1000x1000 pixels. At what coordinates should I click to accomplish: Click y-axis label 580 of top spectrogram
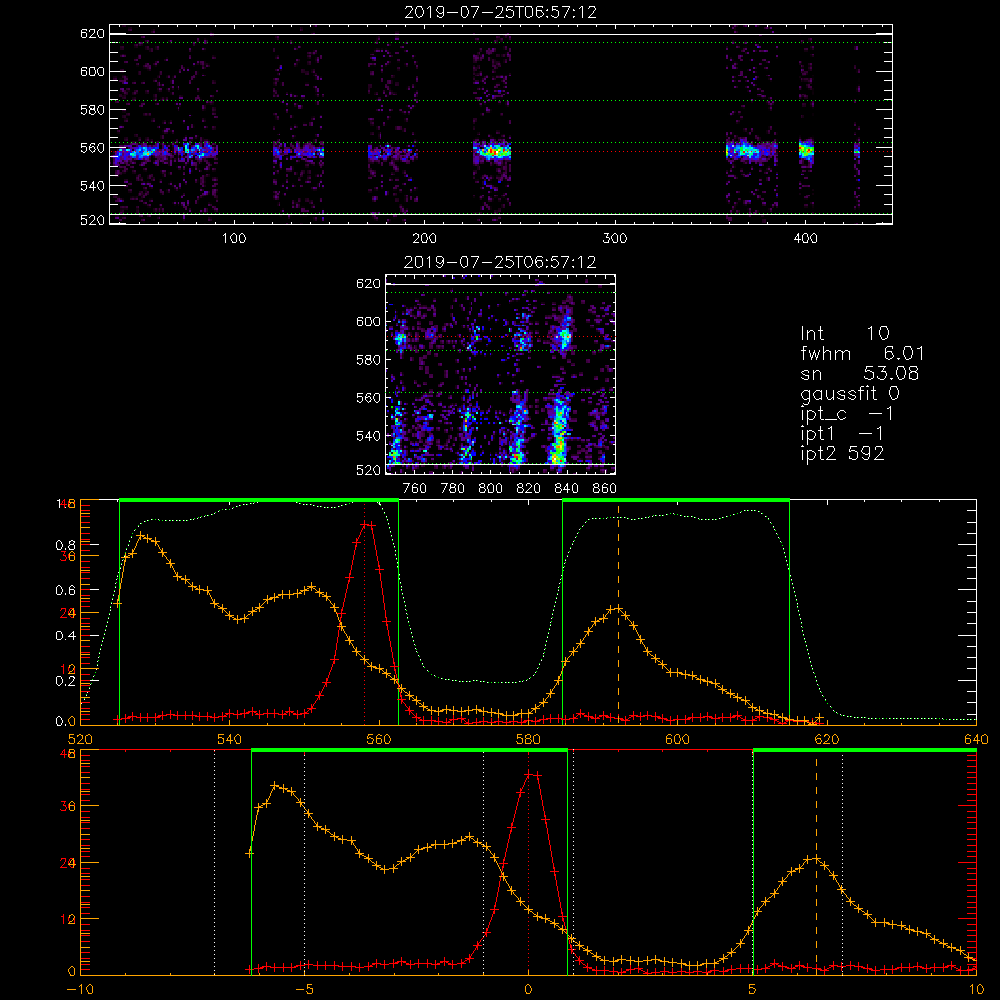[92, 110]
